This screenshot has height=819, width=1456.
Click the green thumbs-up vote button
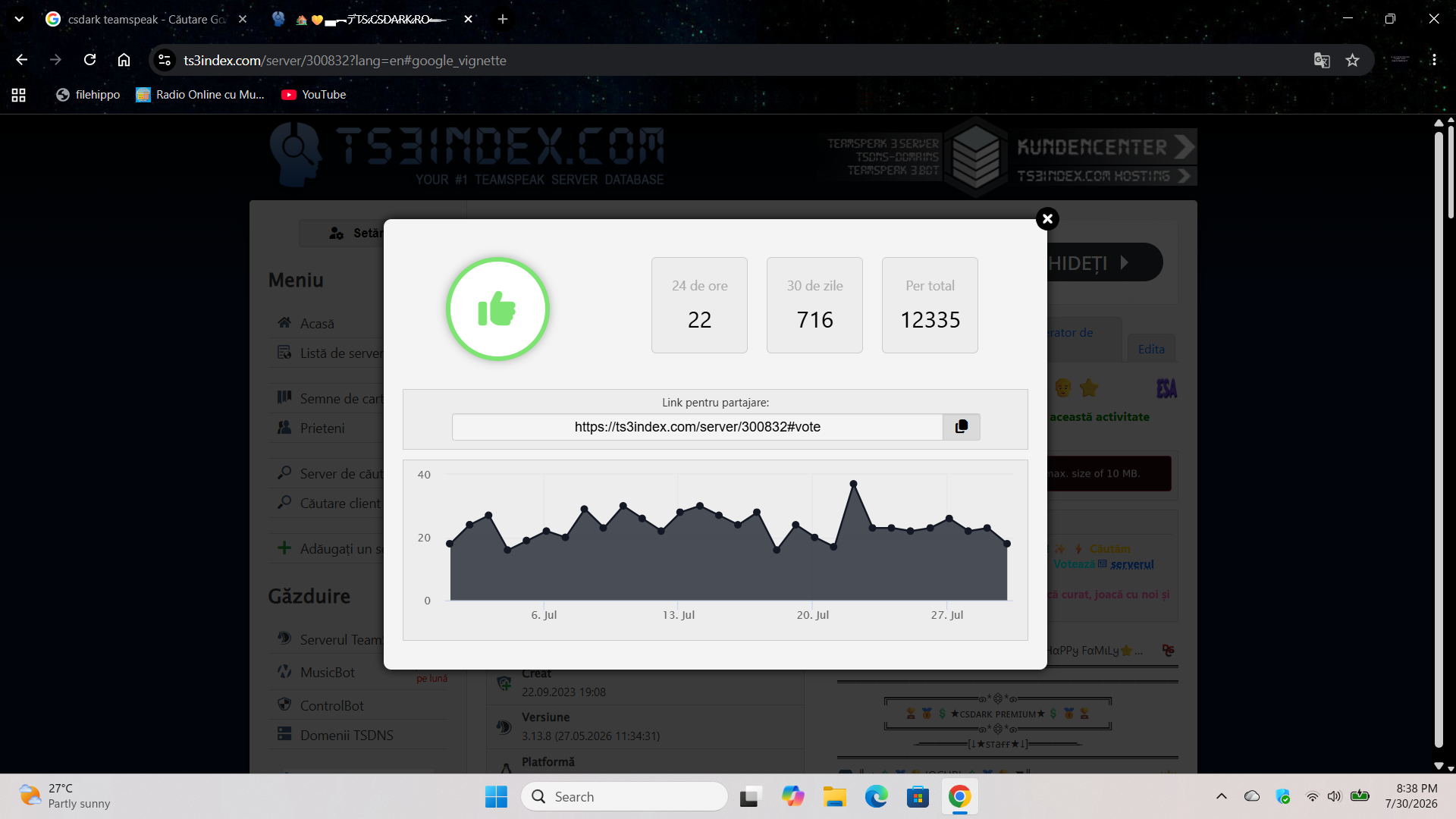pos(497,309)
